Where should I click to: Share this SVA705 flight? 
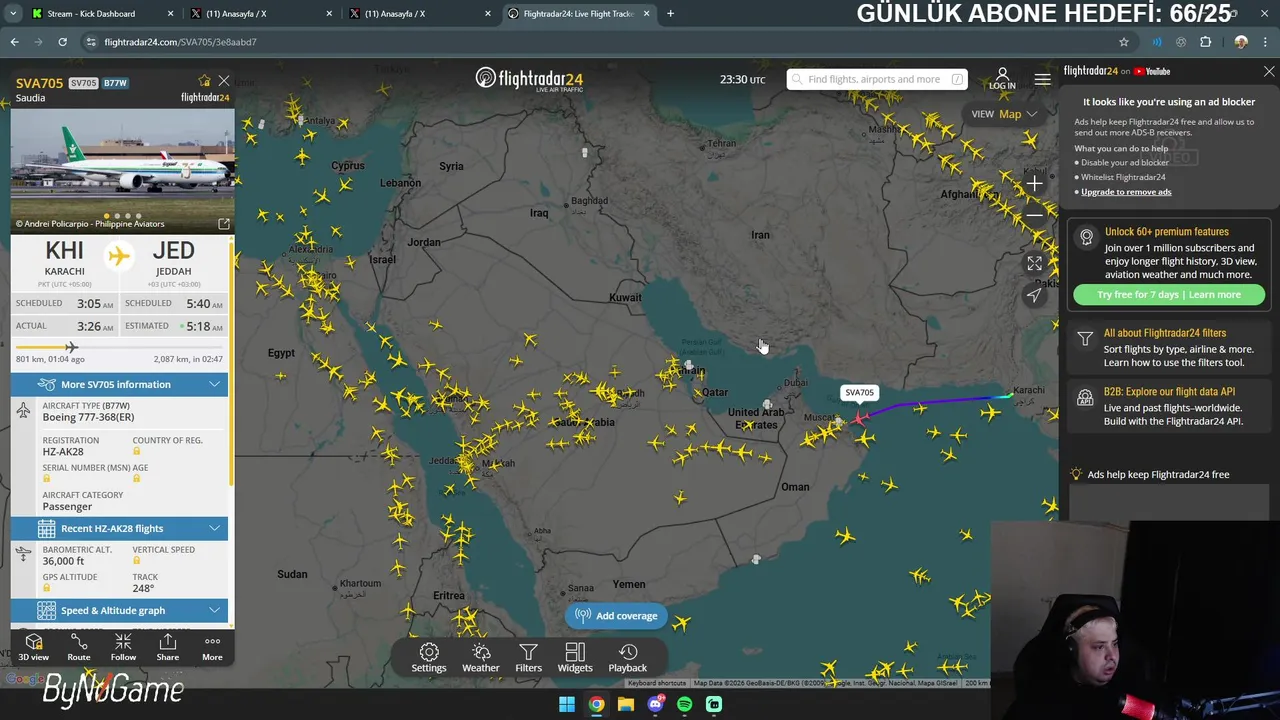[168, 647]
